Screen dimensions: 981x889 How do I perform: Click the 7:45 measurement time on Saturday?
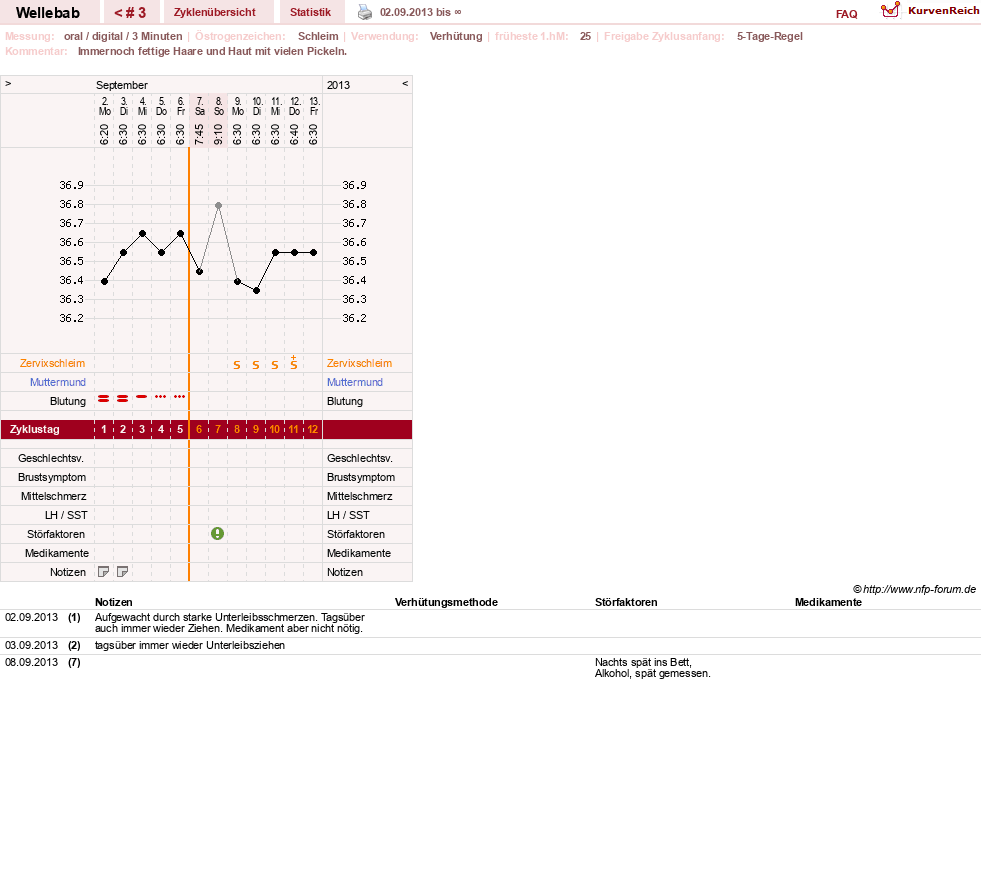coord(199,134)
